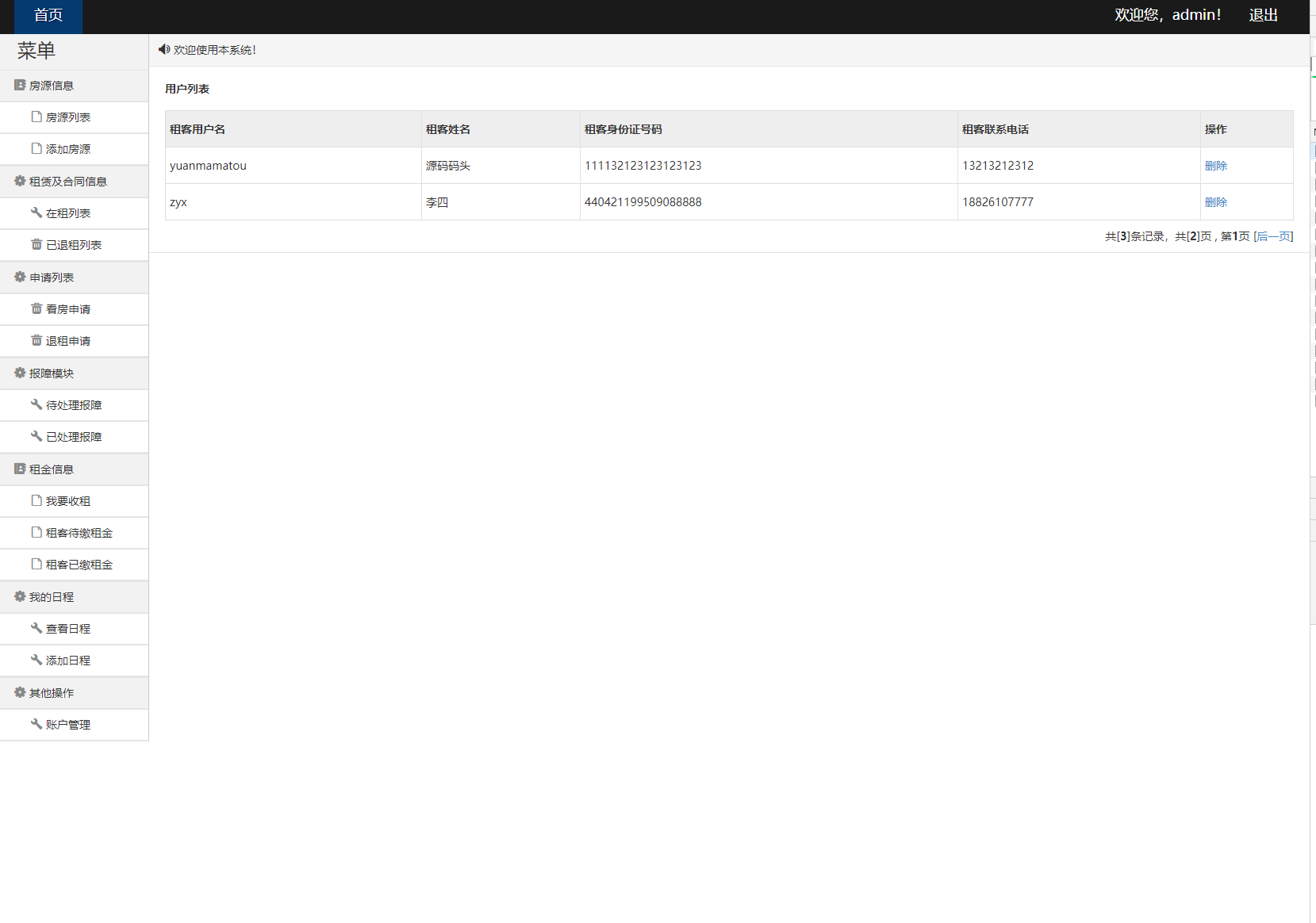Go to next page via 后一页

click(1273, 236)
